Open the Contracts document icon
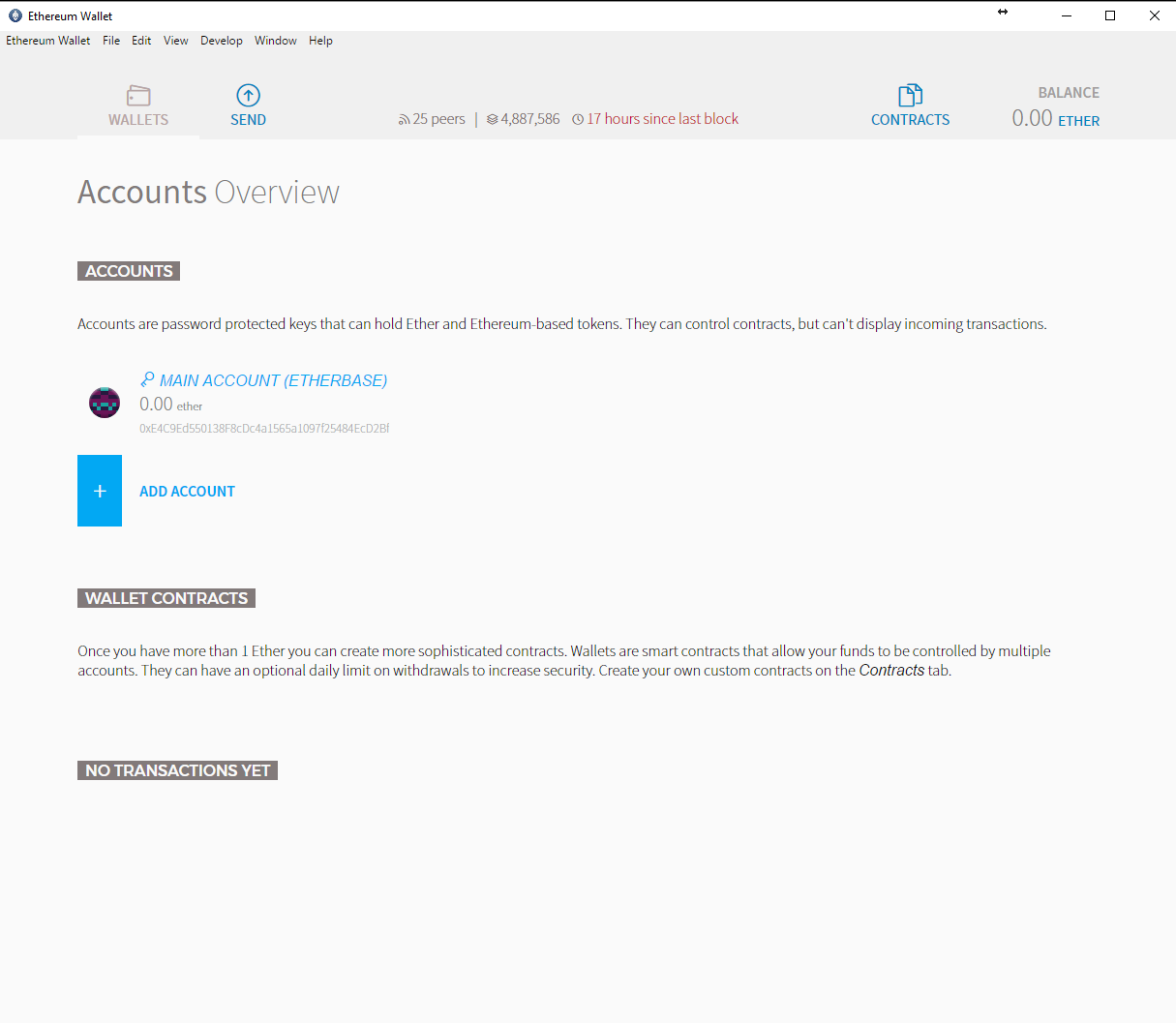The height and width of the screenshot is (1023, 1176). pyautogui.click(x=910, y=95)
